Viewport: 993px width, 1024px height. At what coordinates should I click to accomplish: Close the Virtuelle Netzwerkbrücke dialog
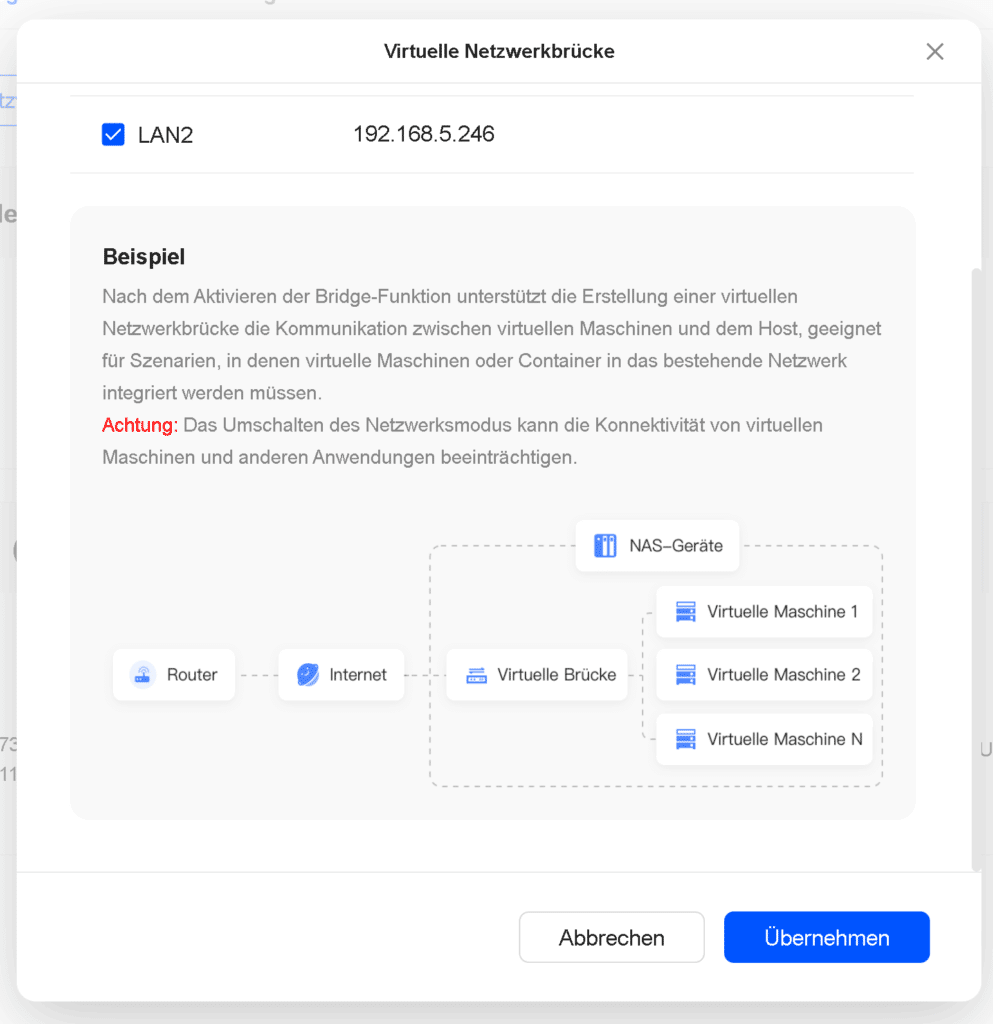coord(935,52)
